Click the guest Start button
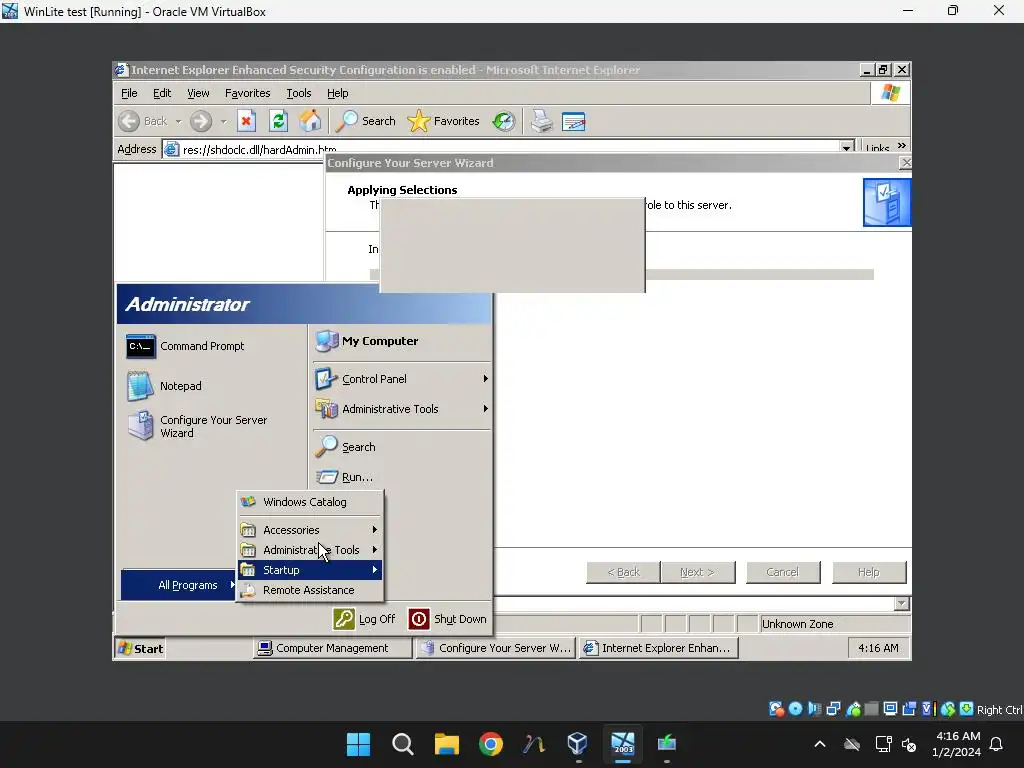The height and width of the screenshot is (768, 1024). (x=140, y=648)
